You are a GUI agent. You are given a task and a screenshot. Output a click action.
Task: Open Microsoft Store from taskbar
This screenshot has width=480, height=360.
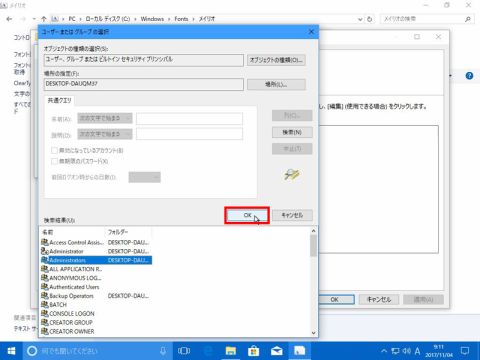[x=254, y=351]
